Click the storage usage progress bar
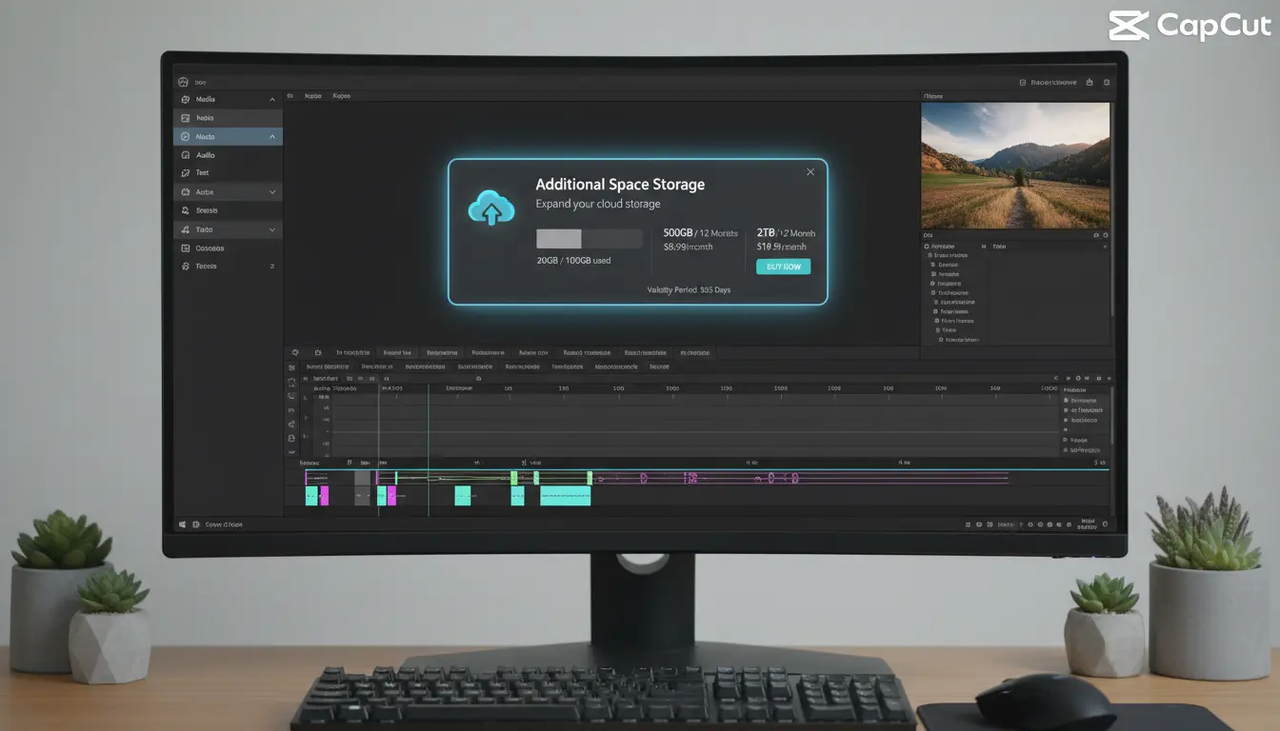1280x731 pixels. (589, 238)
